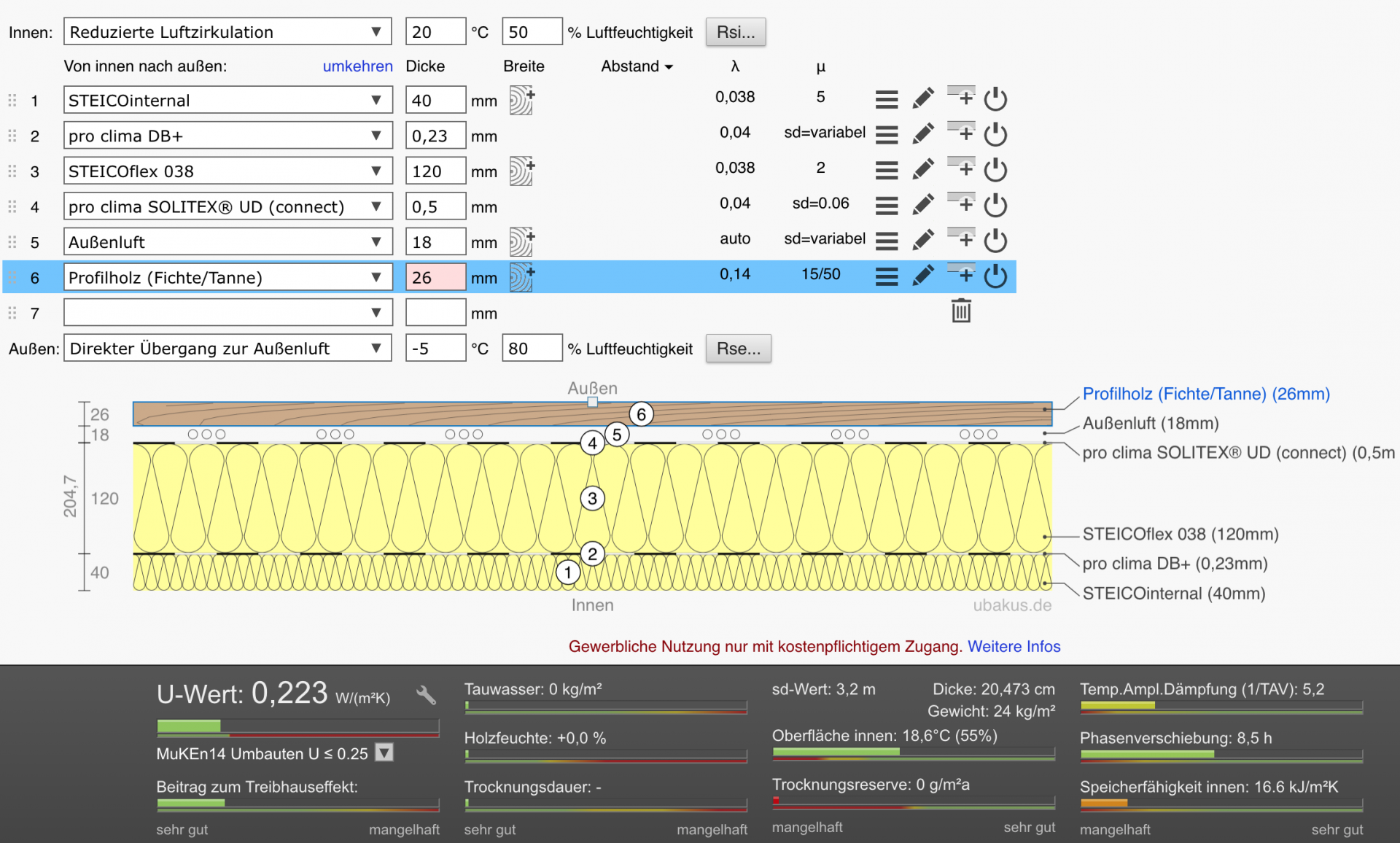Follow the 'Weitere Infos' link
The image size is (1400, 843).
1014,646
